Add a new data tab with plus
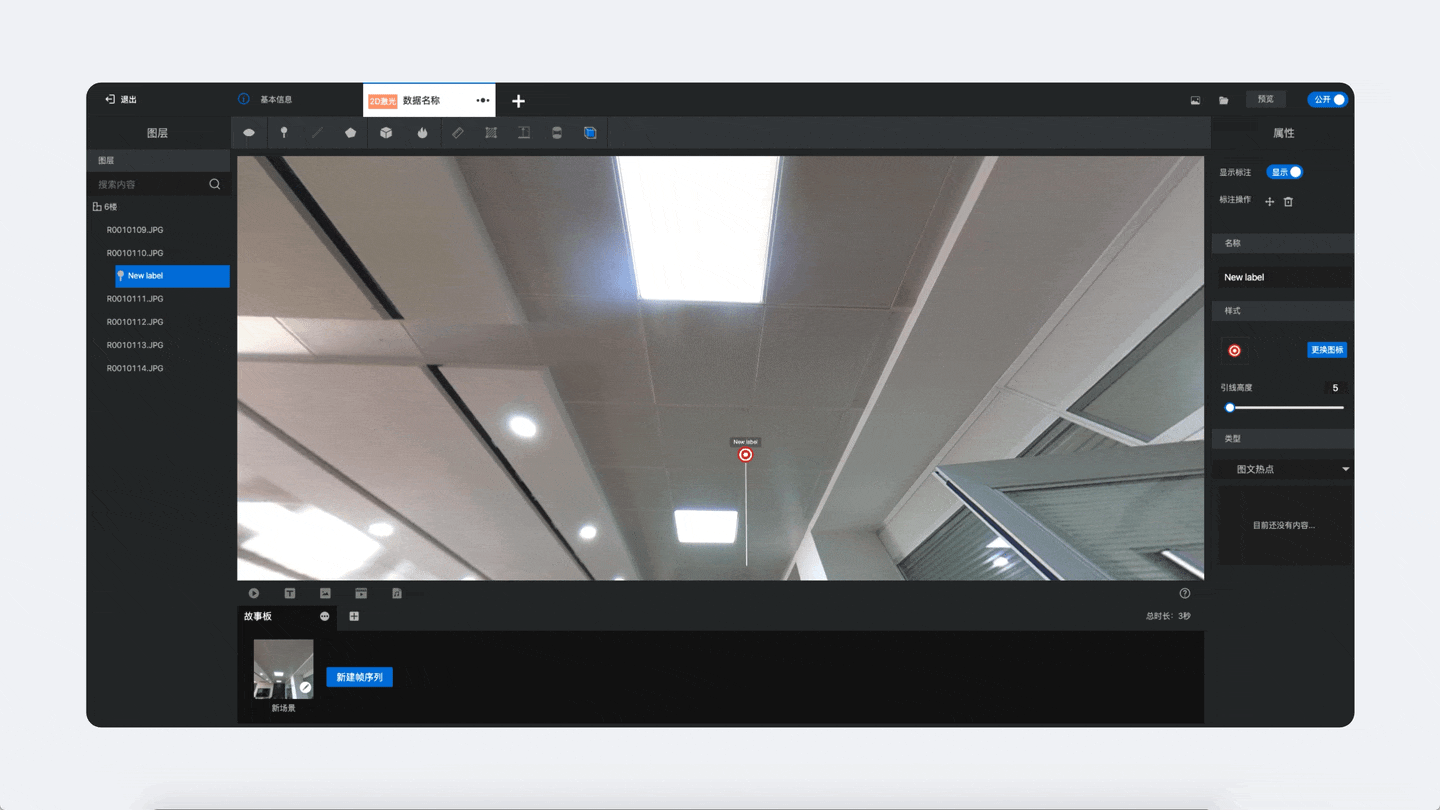Viewport: 1440px width, 810px height. tap(518, 101)
